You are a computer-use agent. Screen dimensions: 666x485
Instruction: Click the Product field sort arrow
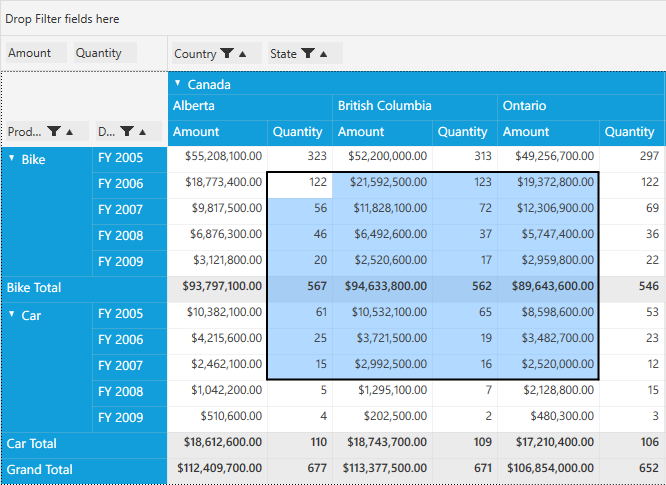(71, 132)
